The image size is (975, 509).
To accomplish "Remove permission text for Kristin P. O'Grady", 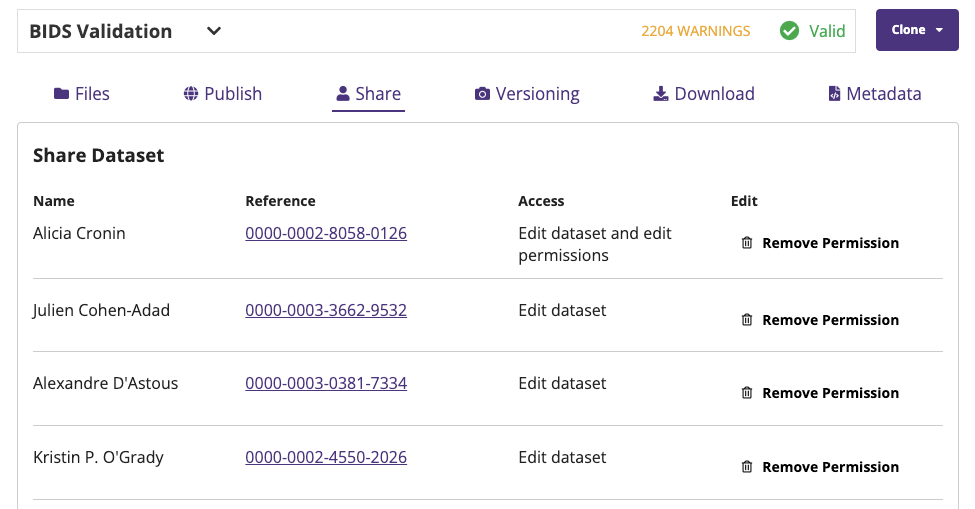I will click(831, 467).
